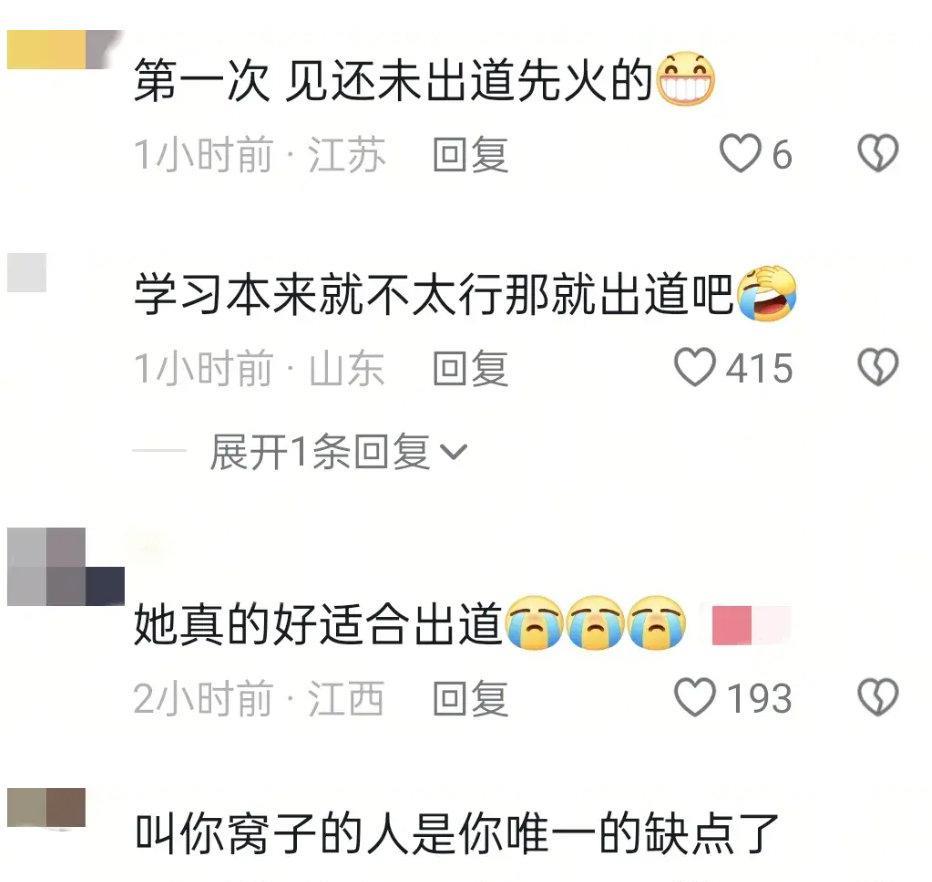This screenshot has width=932, height=882.
Task: Dislike the 江苏 comment via broken heart
Action: (x=878, y=153)
